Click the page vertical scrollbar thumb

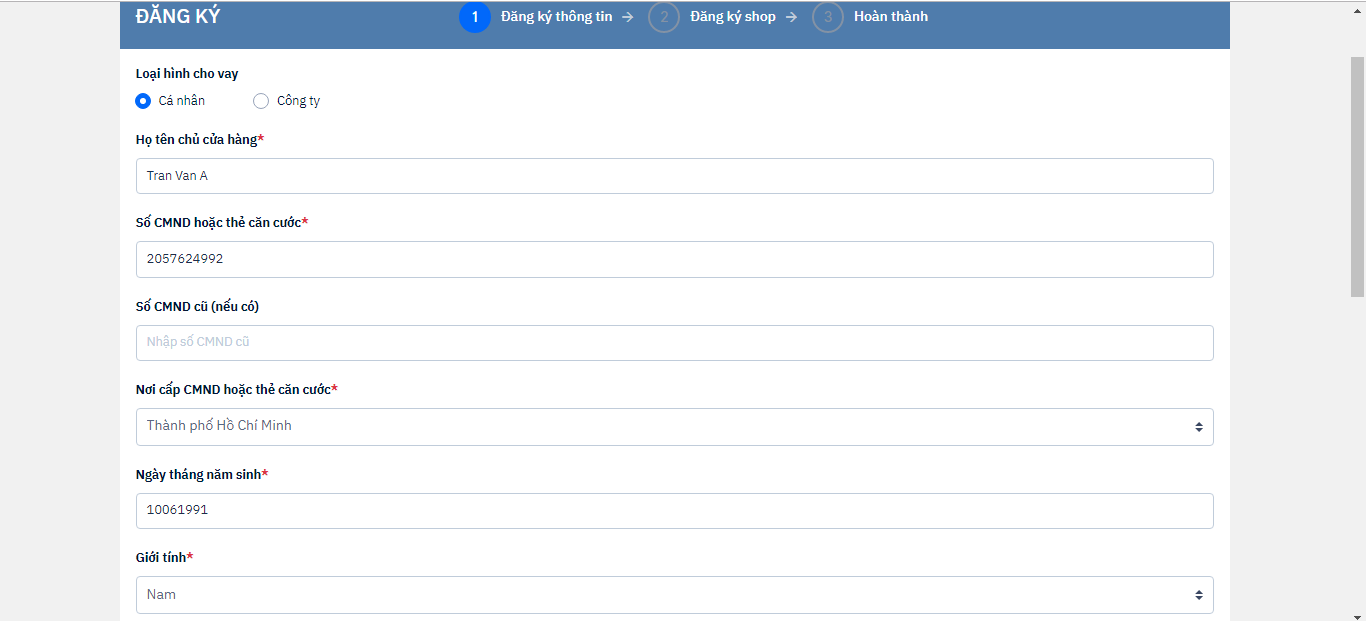[1357, 176]
